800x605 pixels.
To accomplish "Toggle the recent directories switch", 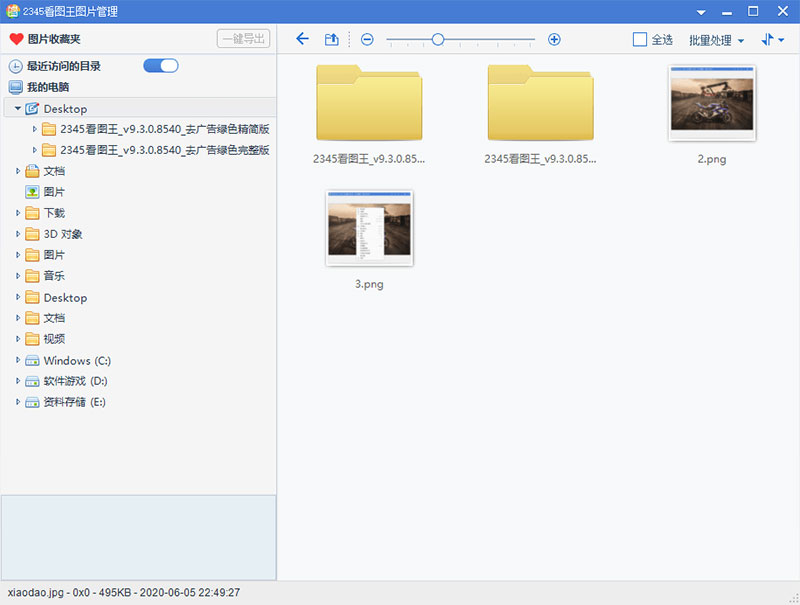I will pos(161,65).
